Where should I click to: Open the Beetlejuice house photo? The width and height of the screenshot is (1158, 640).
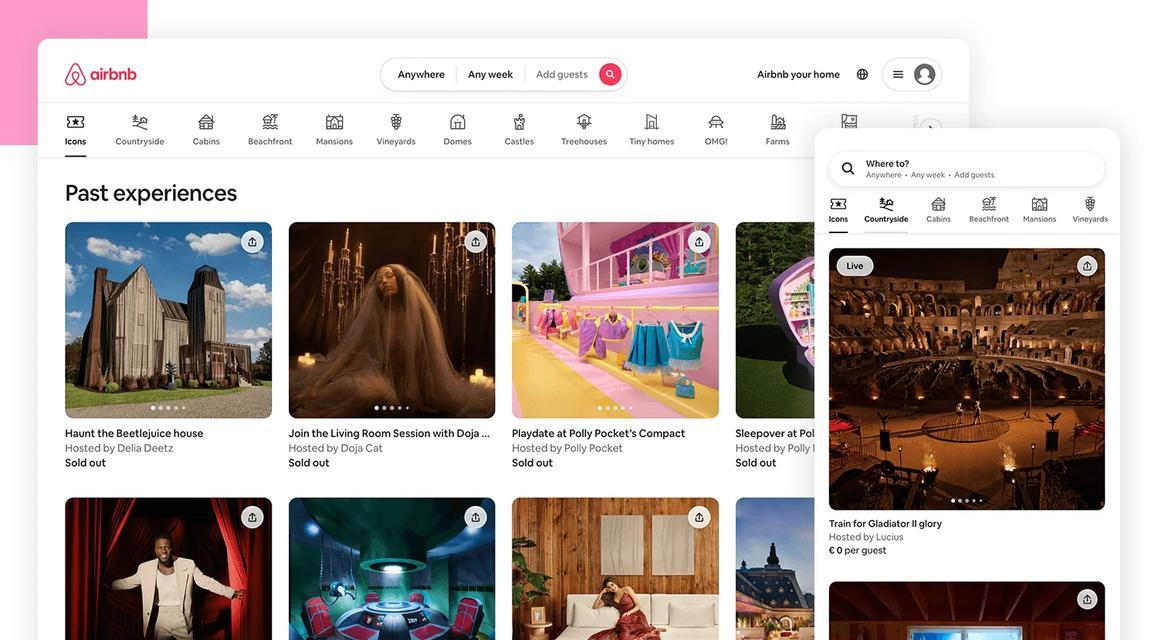168,320
